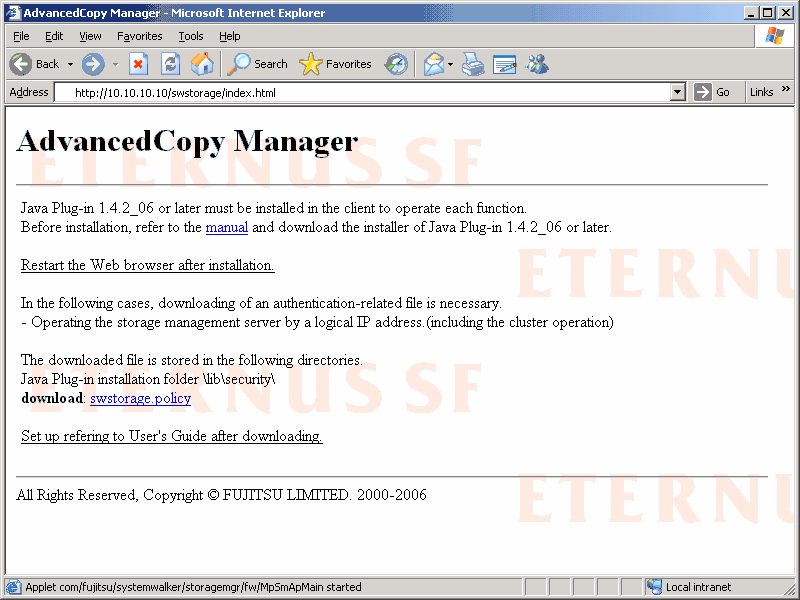The width and height of the screenshot is (800, 600).
Task: Click the status bar page icon
Action: pyautogui.click(x=13, y=587)
